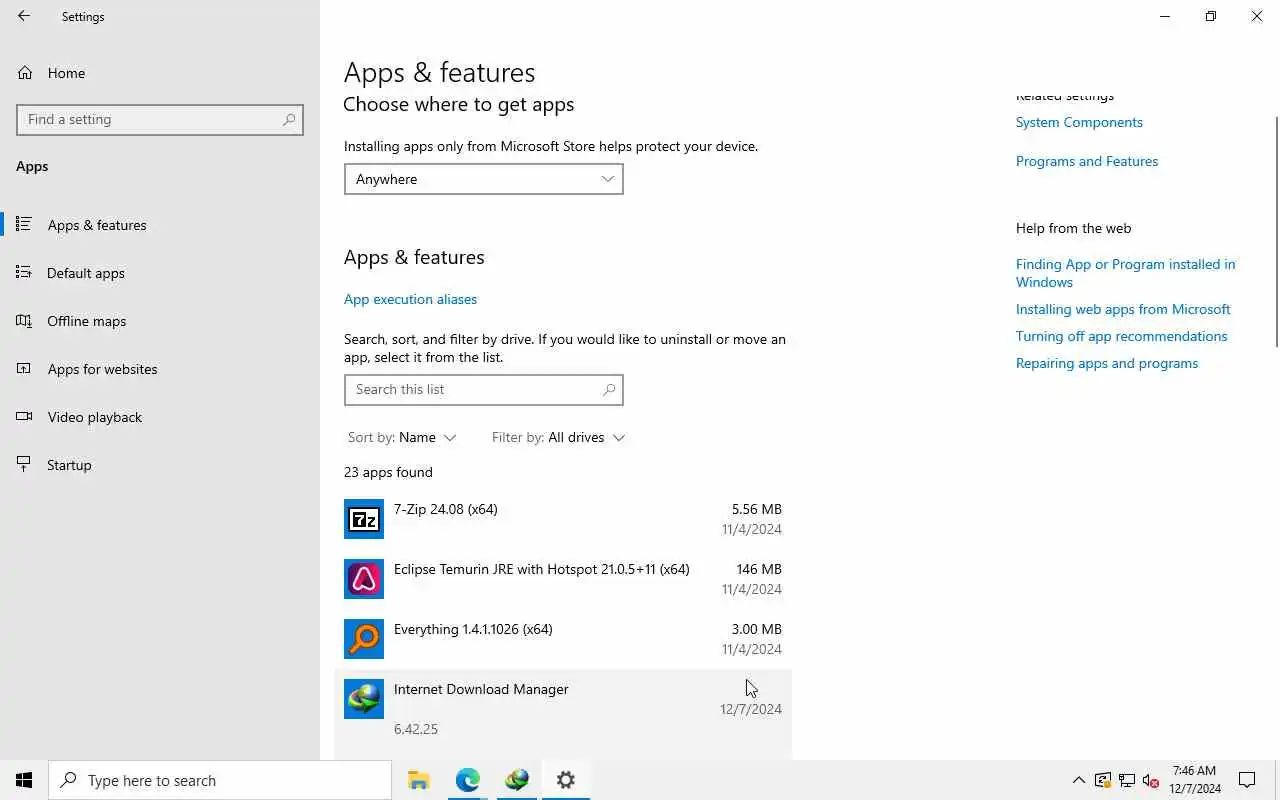Open the Windows Start menu
This screenshot has width=1280, height=800.
24,780
